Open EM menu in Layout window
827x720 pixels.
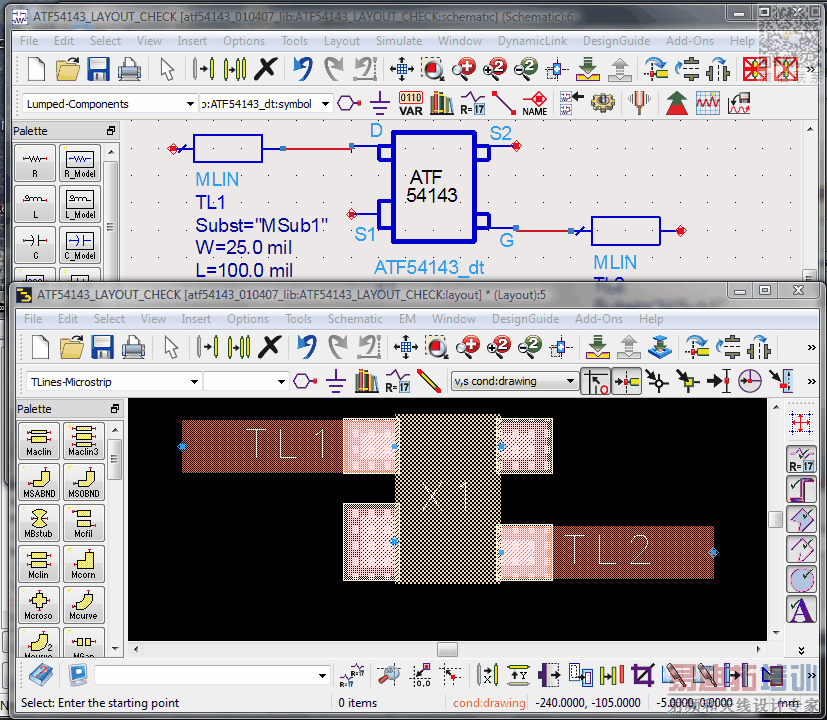pyautogui.click(x=407, y=319)
